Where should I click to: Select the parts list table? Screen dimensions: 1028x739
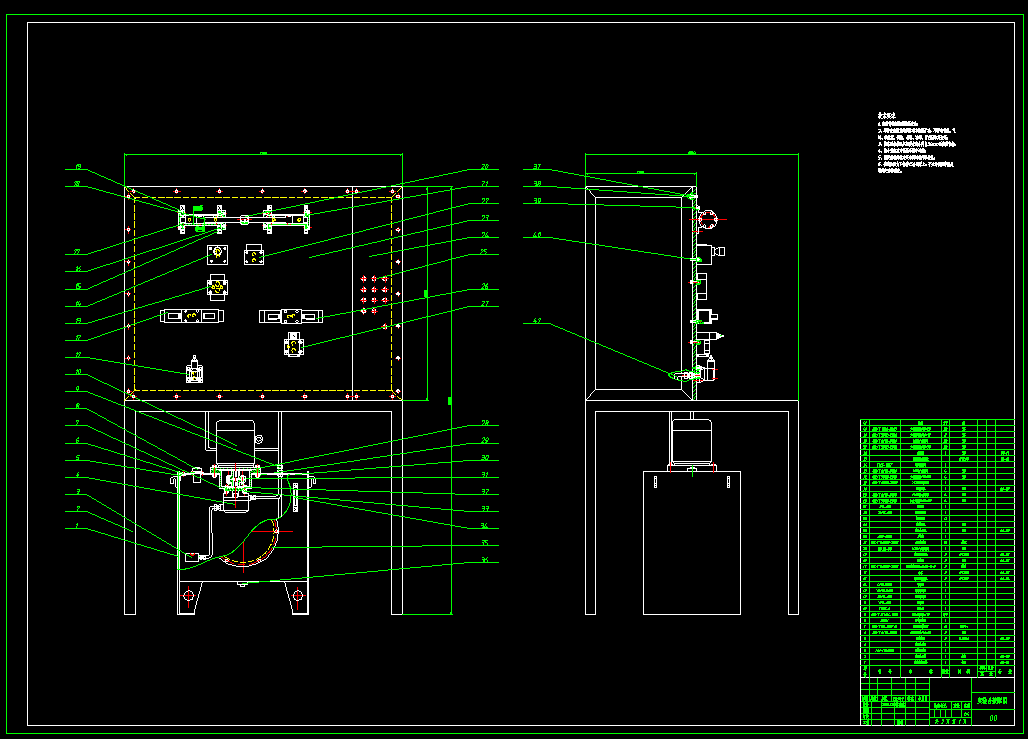click(x=937, y=548)
